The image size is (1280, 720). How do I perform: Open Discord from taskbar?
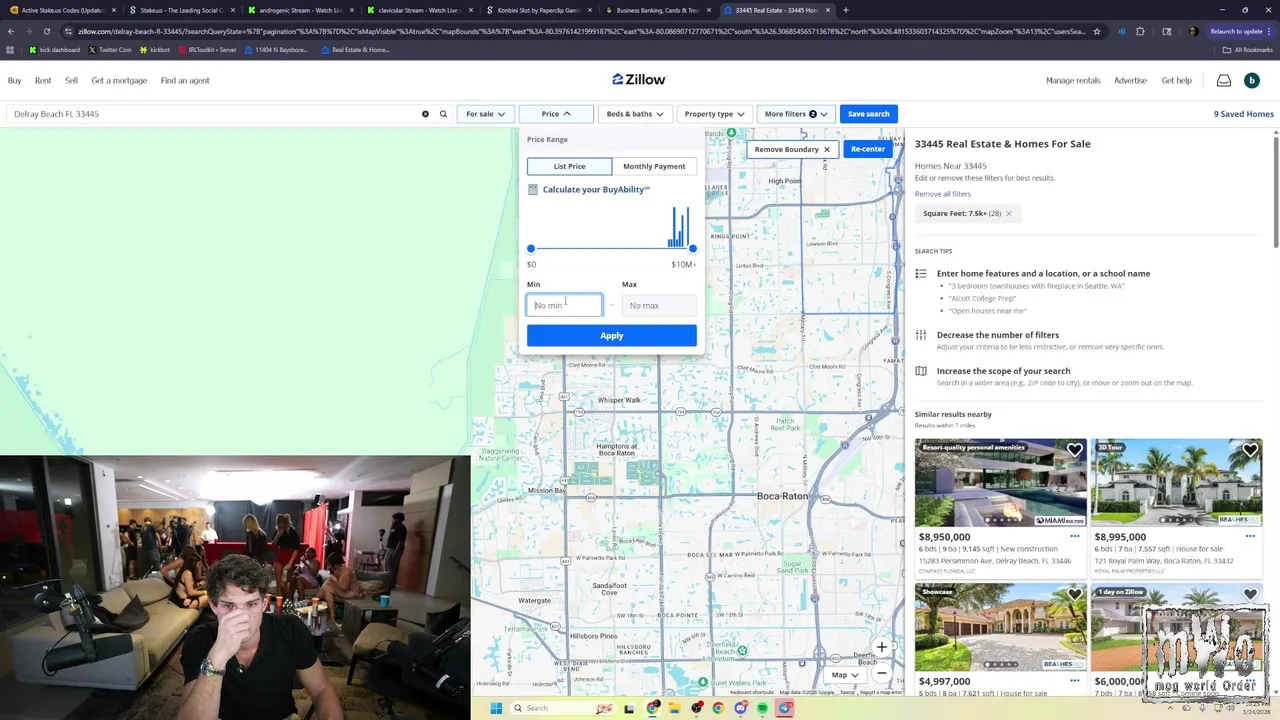point(740,708)
